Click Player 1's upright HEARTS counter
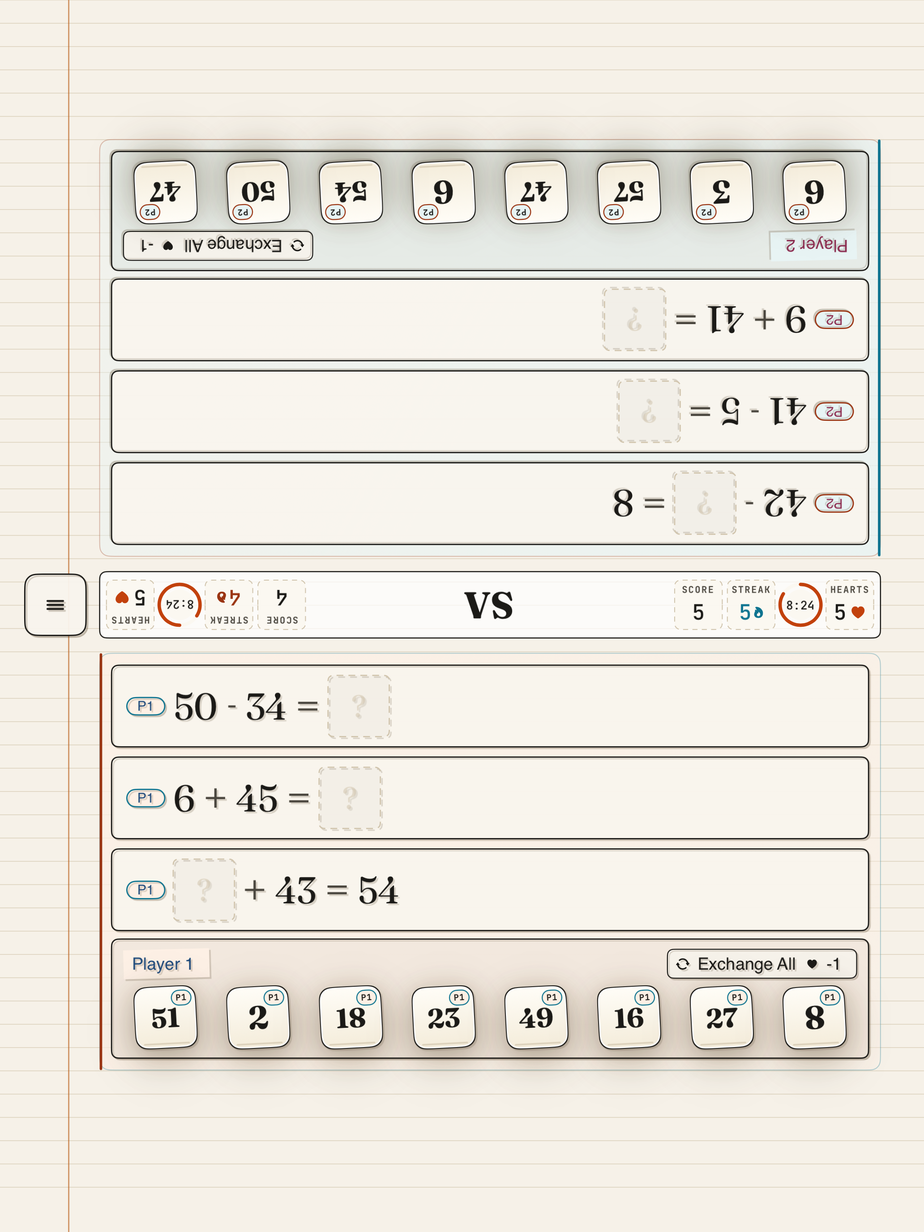 (x=850, y=605)
